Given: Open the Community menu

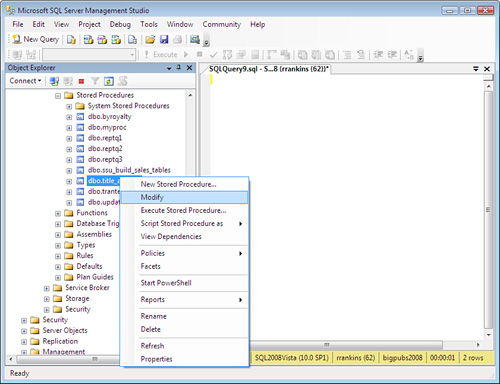Looking at the screenshot, I should point(222,24).
